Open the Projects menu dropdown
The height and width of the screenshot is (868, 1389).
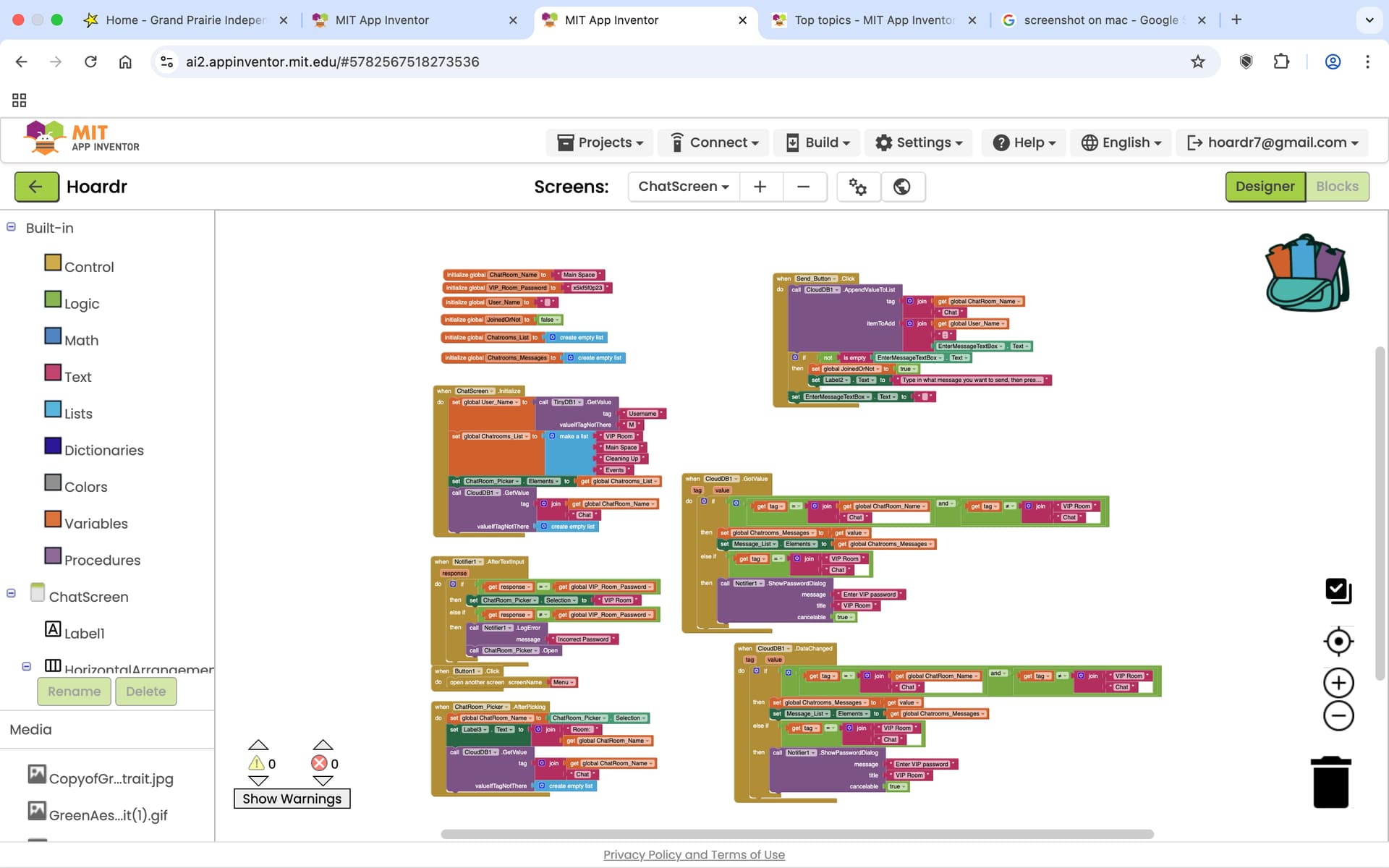[x=600, y=142]
